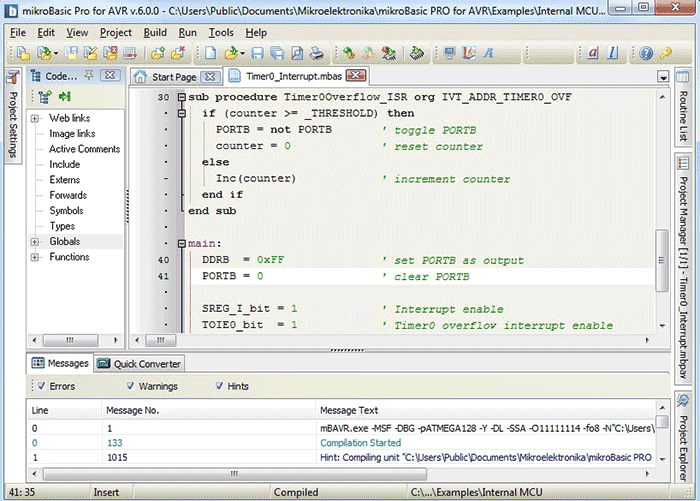Image resolution: width=700 pixels, height=501 pixels.
Task: Expand the Web links tree node
Action: [35, 119]
